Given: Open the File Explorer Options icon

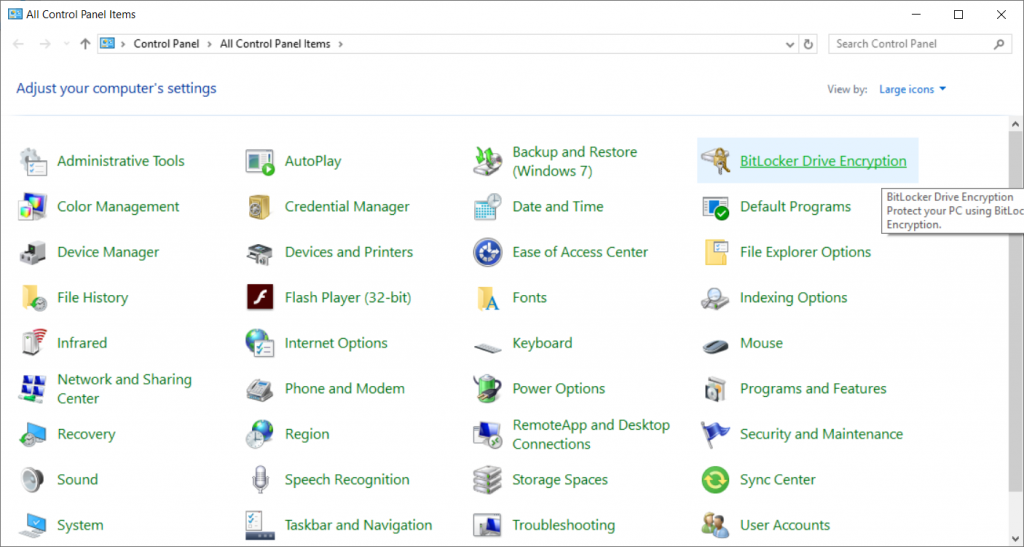Looking at the screenshot, I should [715, 252].
